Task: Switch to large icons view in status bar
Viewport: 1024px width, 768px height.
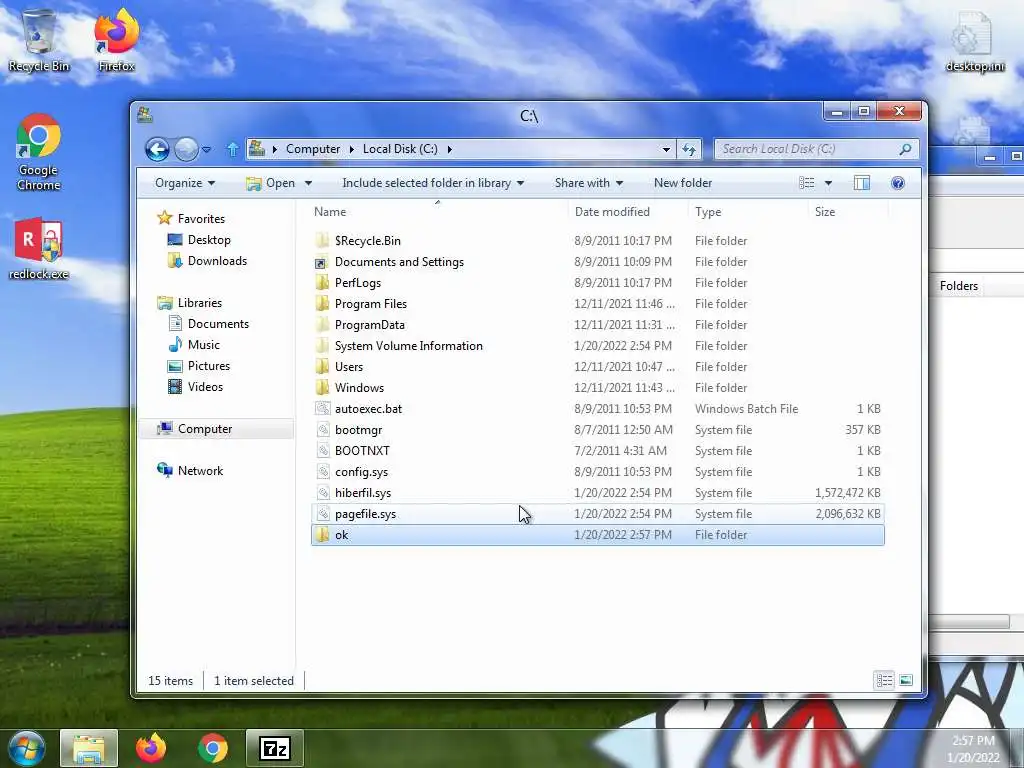Action: click(x=906, y=680)
